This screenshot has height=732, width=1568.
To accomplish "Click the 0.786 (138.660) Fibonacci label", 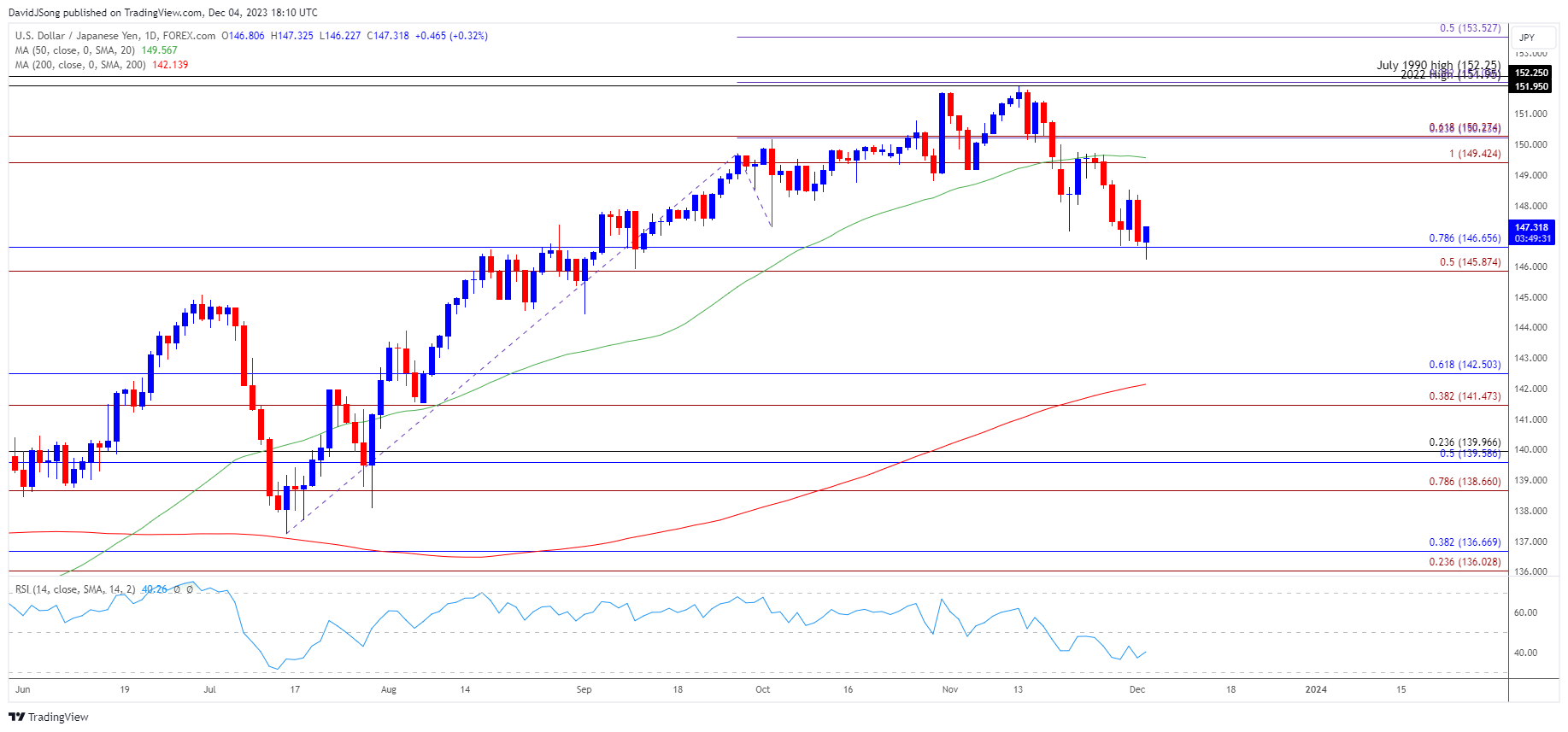I will [x=1465, y=482].
